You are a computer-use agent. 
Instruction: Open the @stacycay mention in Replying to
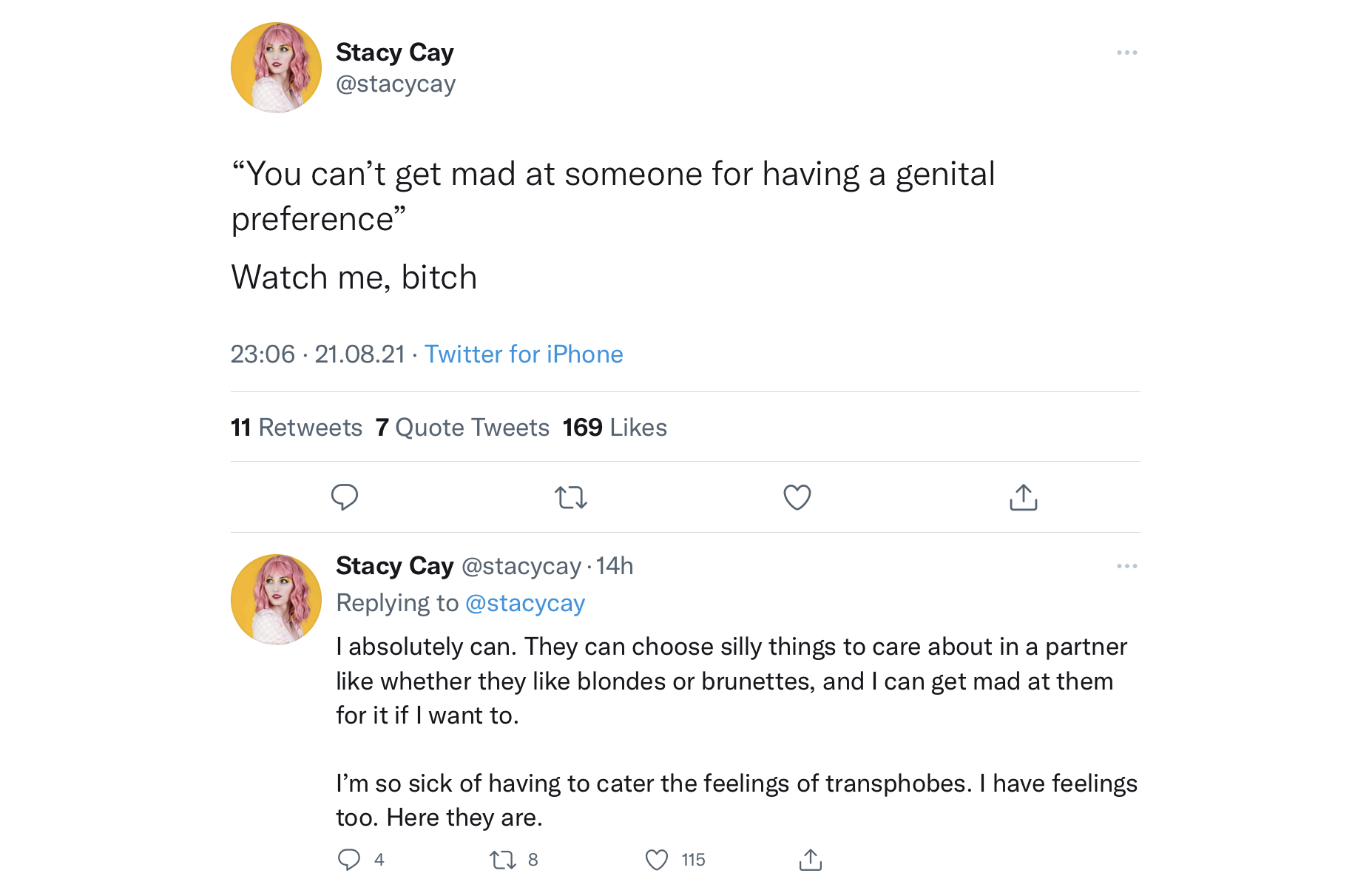[x=525, y=603]
